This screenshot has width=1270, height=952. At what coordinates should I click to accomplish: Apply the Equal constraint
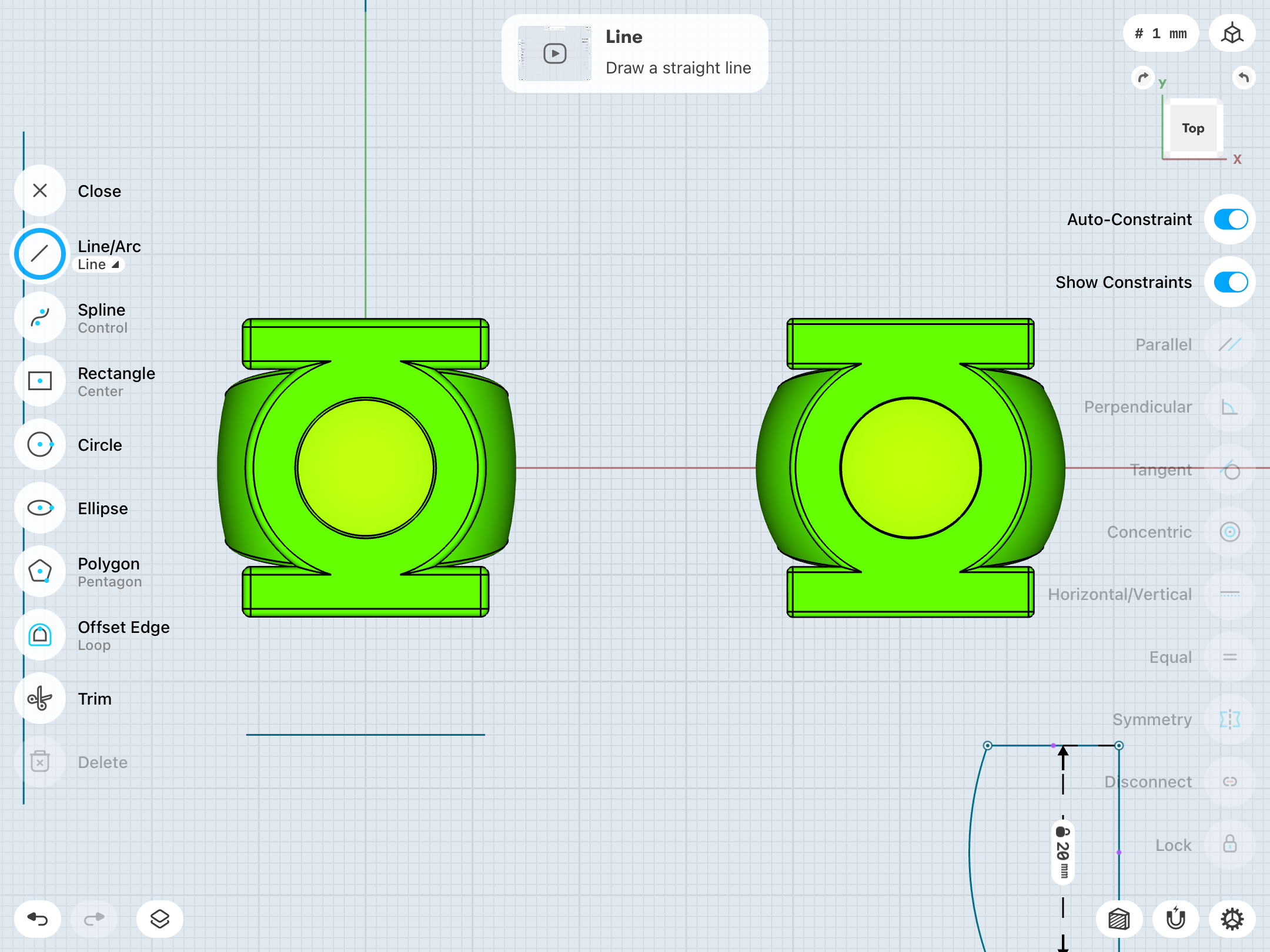(x=1230, y=657)
